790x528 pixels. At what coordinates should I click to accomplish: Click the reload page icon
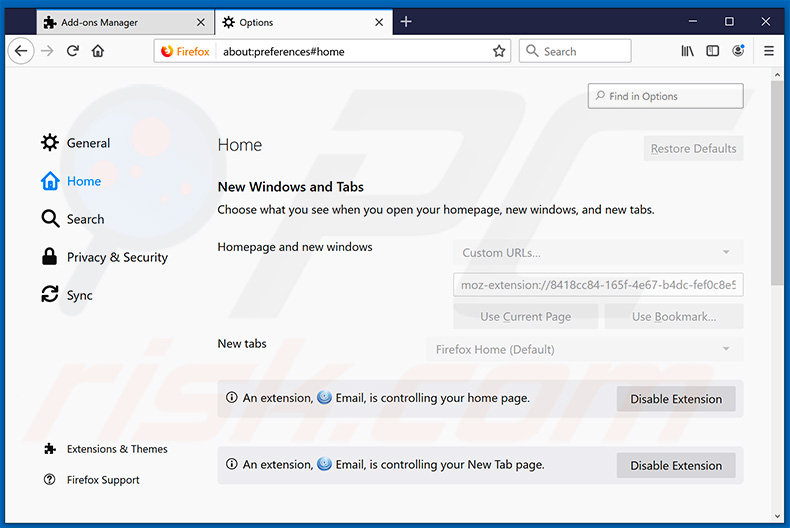72,51
